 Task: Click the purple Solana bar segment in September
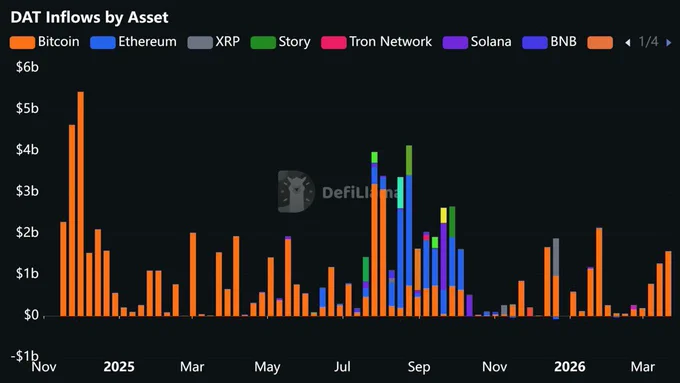click(x=443, y=257)
